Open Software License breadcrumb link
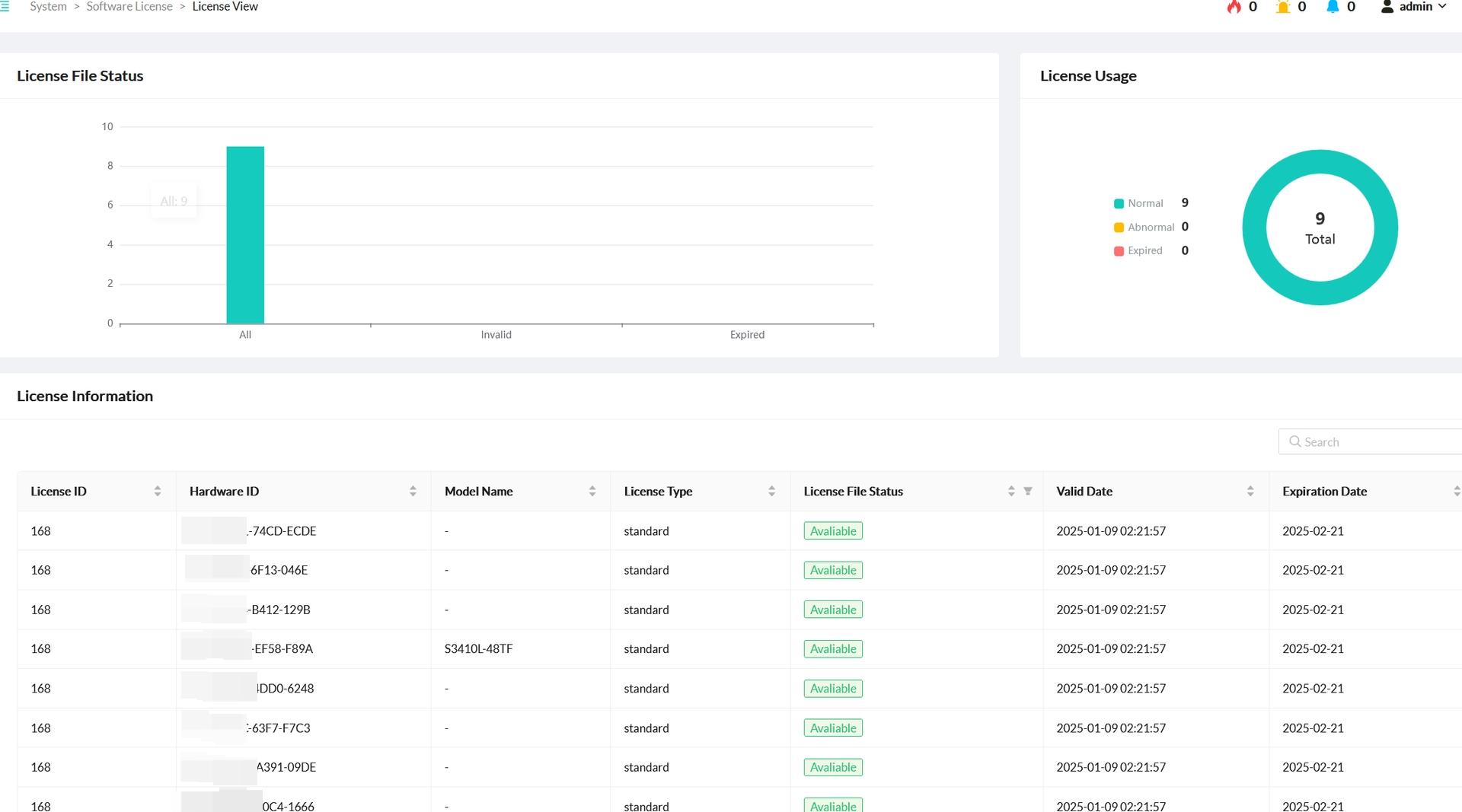 click(x=129, y=7)
